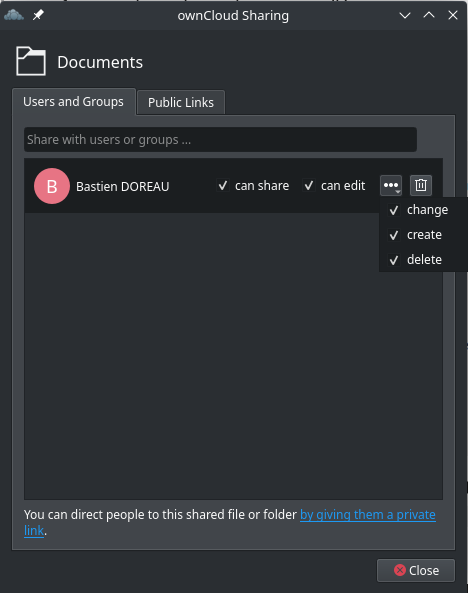Click the ownCloud cloud icon in title bar
The height and width of the screenshot is (593, 468).
pyautogui.click(x=14, y=15)
